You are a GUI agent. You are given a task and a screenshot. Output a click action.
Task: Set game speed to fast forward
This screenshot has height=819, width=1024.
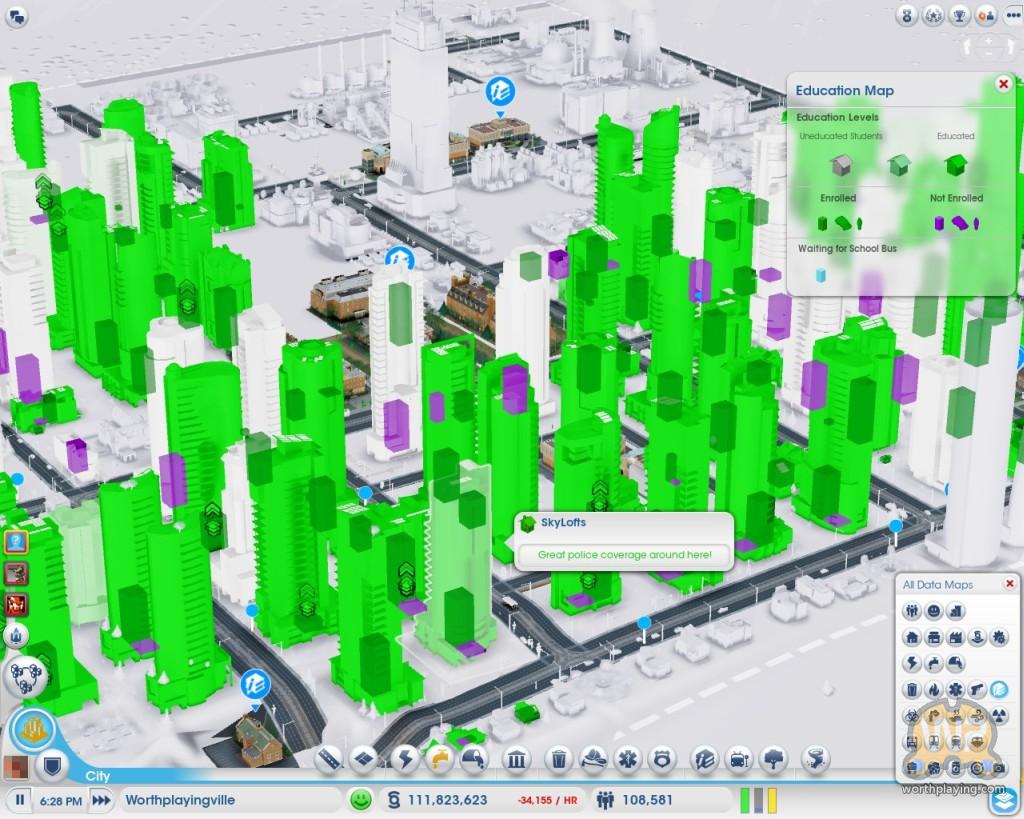pos(101,800)
